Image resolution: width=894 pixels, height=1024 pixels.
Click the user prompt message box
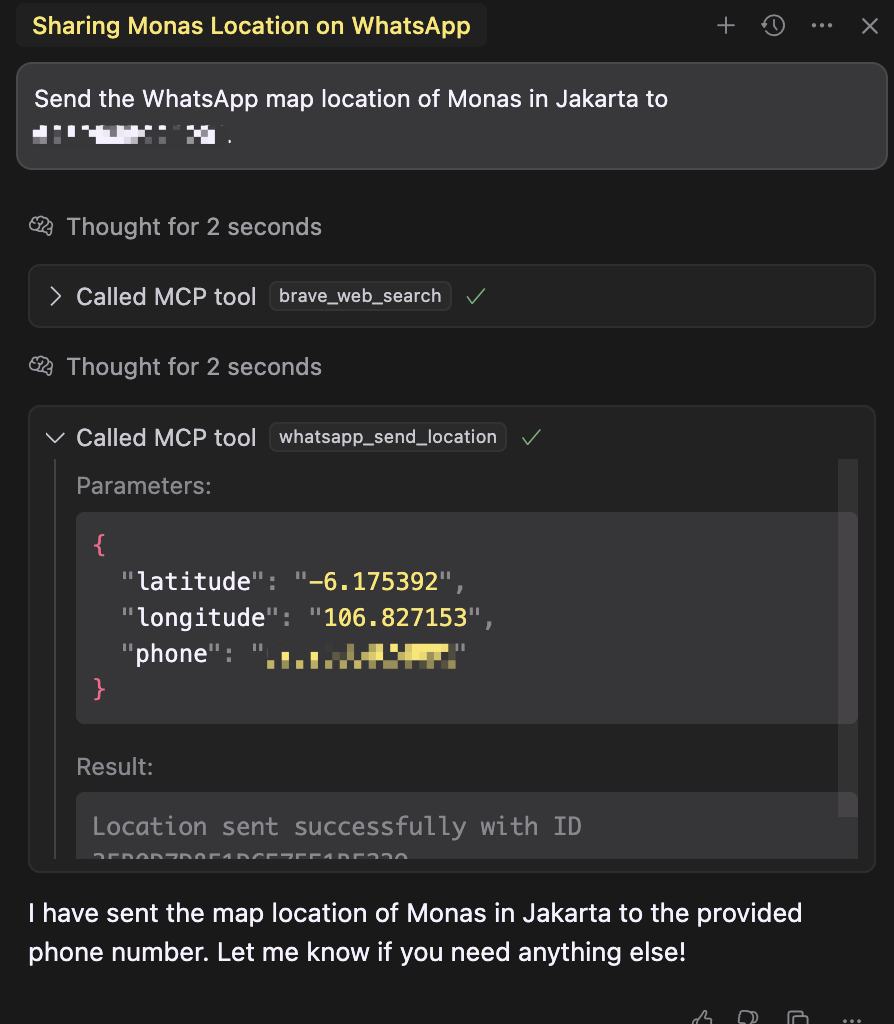point(451,116)
